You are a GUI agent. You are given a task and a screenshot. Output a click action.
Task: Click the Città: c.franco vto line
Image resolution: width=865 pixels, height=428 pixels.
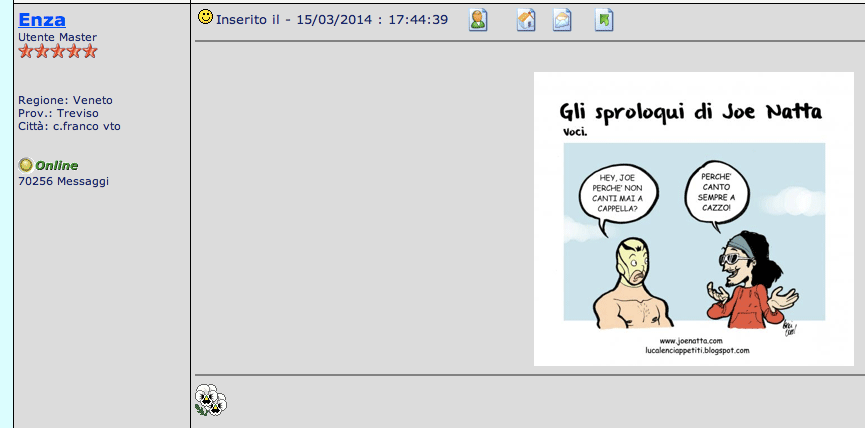(x=70, y=126)
